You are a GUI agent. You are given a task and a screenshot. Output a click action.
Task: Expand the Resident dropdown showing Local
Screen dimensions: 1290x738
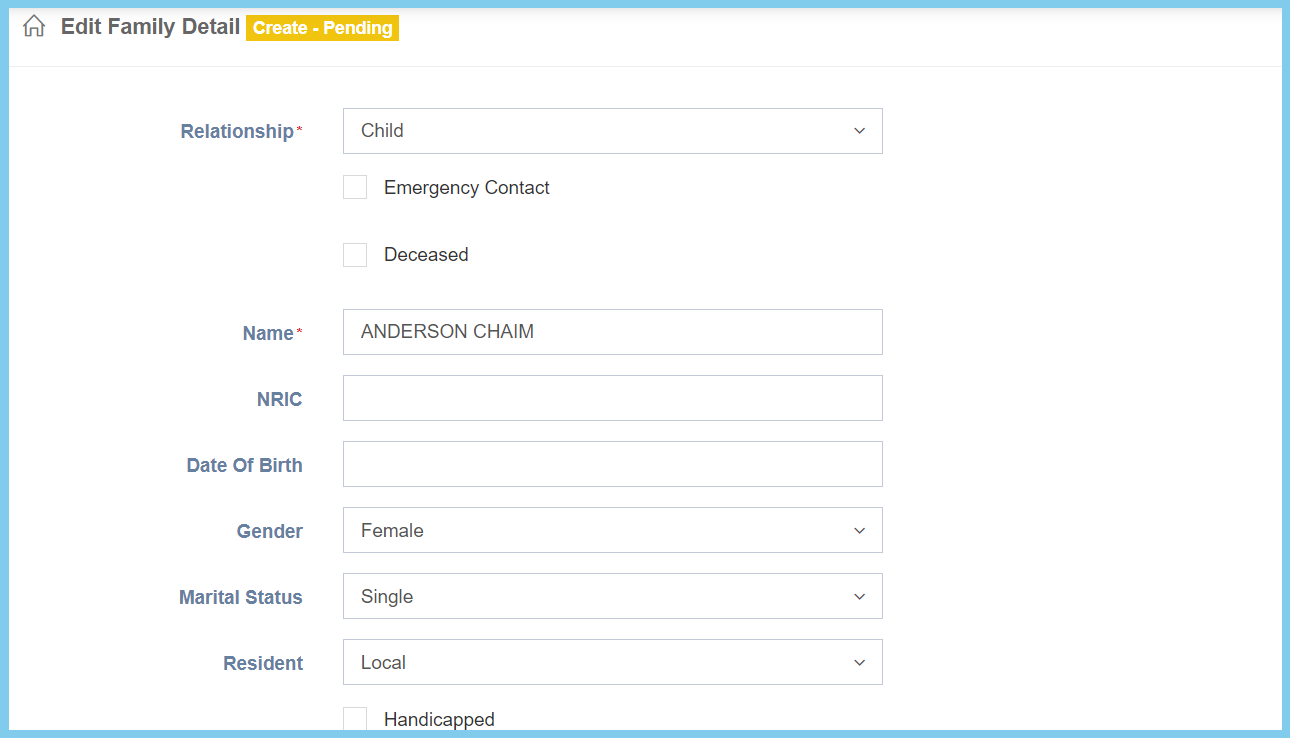click(612, 662)
